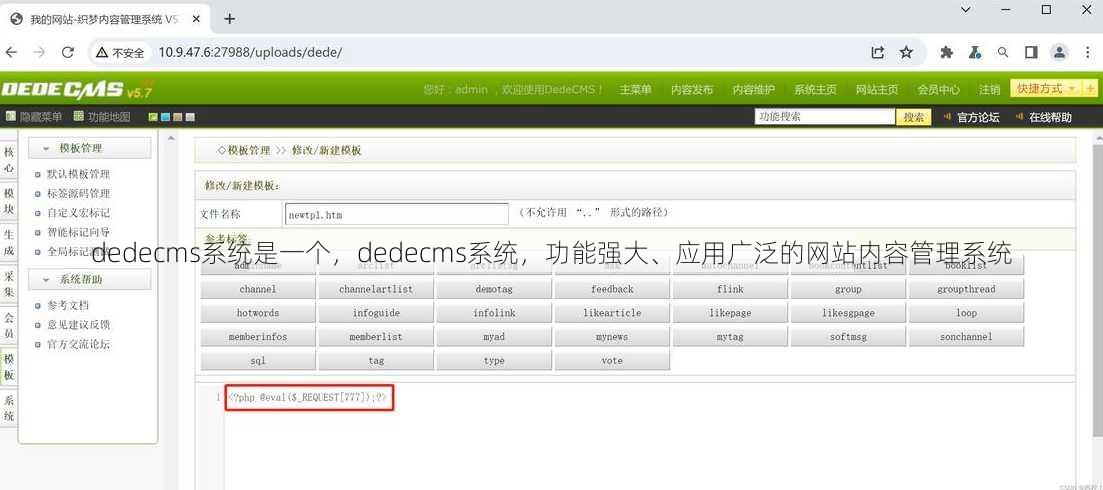The image size is (1103, 490).
Task: Open the 在线帮助 link
Action: 1050,117
